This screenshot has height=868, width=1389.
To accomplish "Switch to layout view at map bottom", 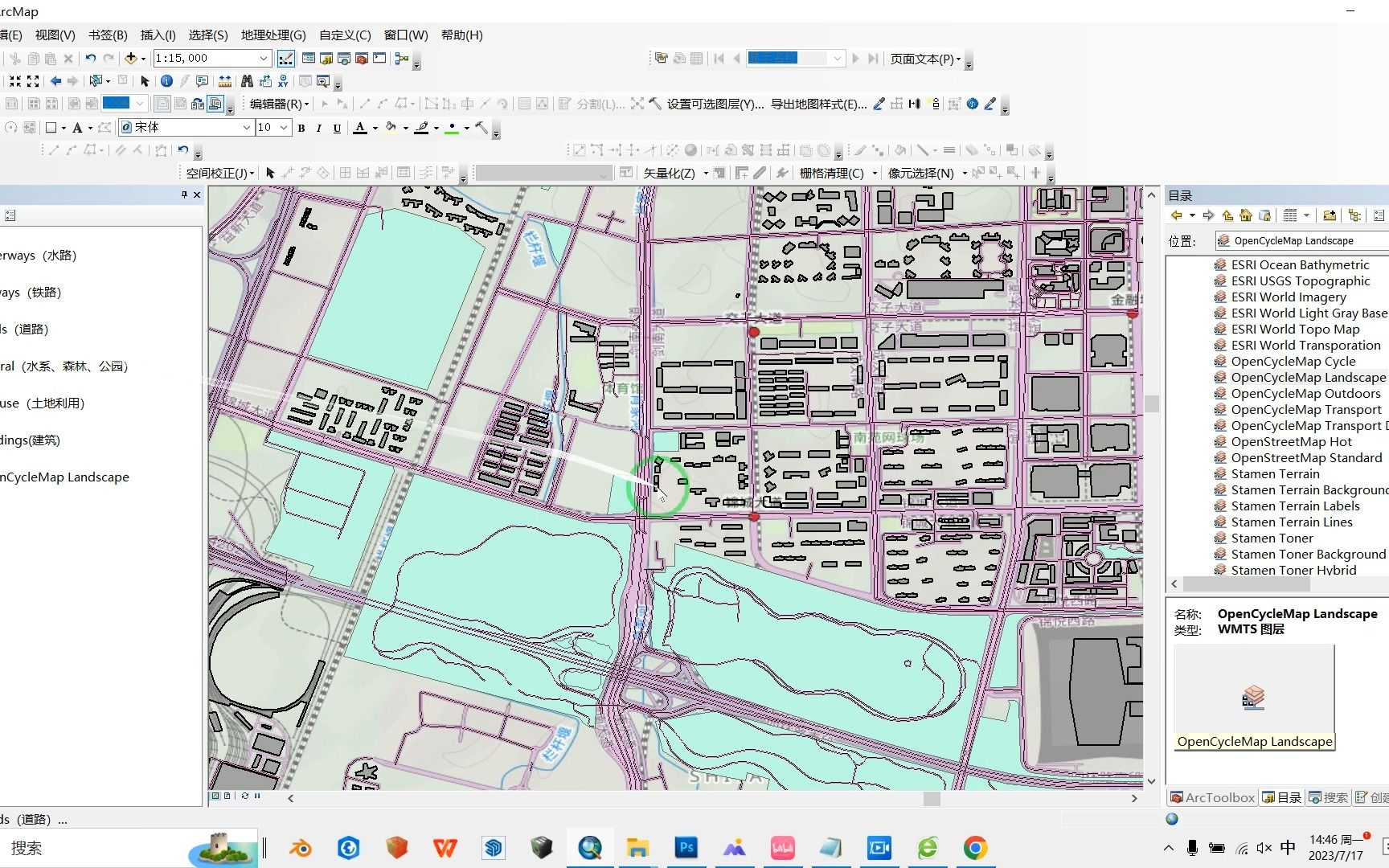I will pyautogui.click(x=227, y=796).
